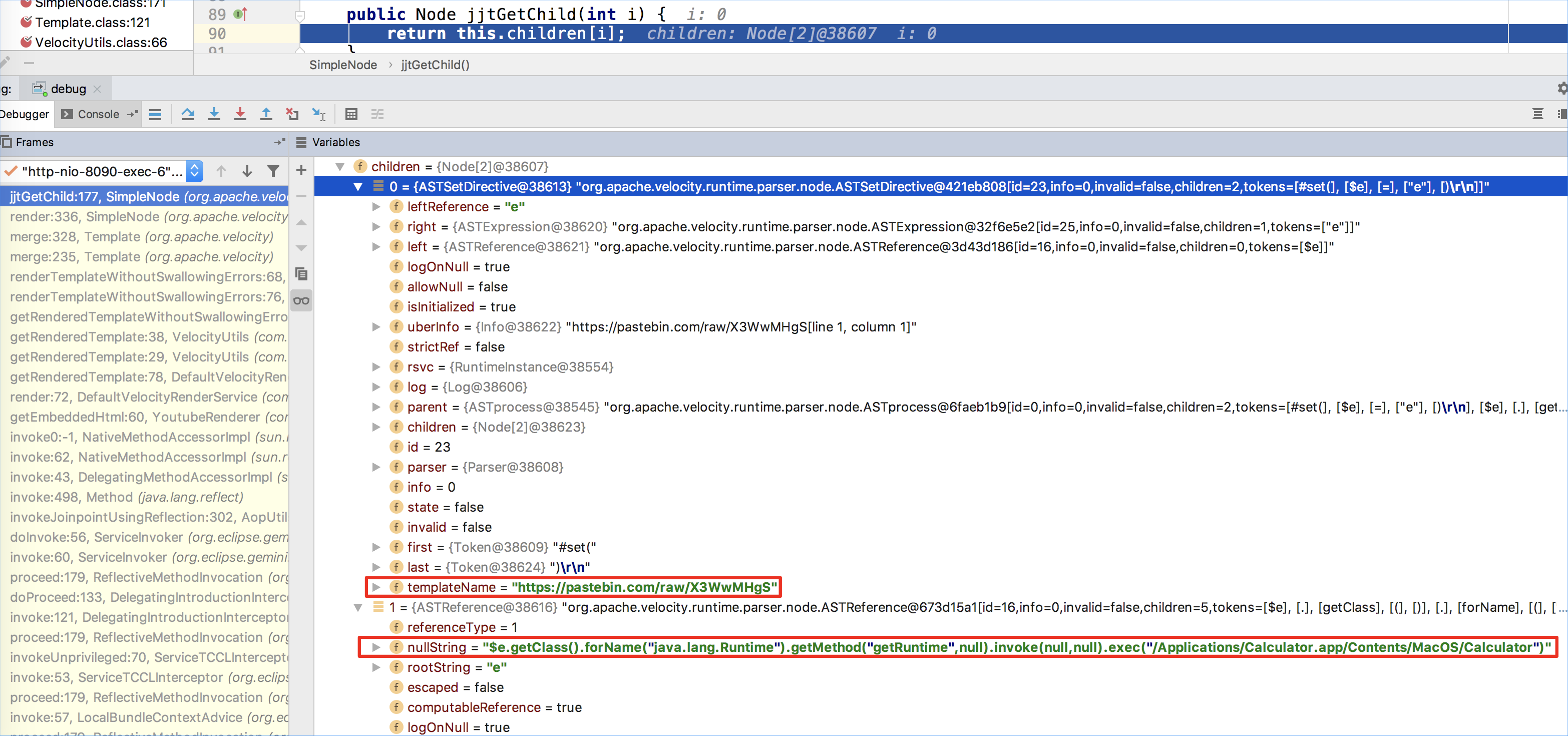Click the frames filter funnel icon
The height and width of the screenshot is (736, 1568).
[273, 171]
